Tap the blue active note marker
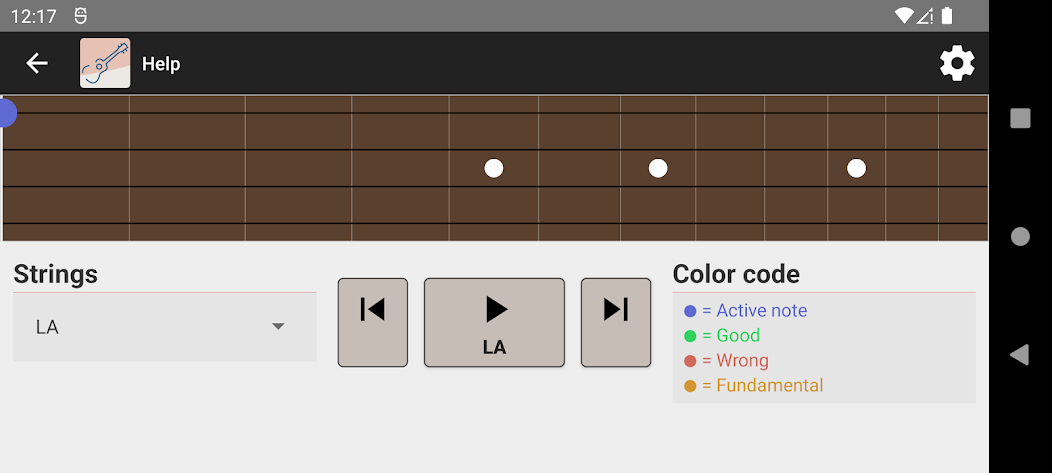Image resolution: width=1052 pixels, height=473 pixels. (x=6, y=113)
